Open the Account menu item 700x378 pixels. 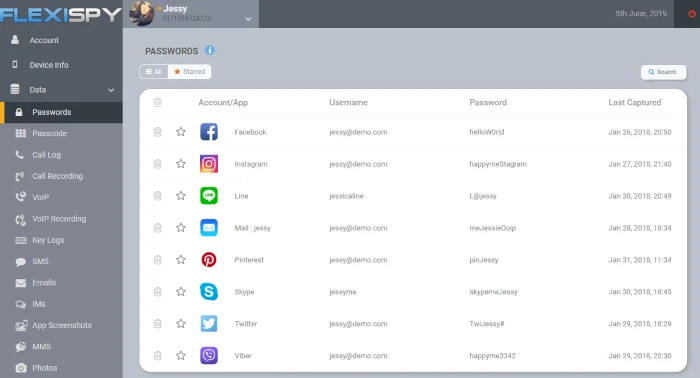point(61,40)
